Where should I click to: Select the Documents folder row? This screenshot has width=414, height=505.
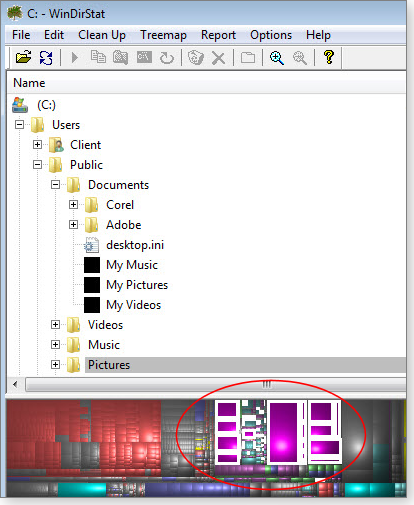[118, 185]
